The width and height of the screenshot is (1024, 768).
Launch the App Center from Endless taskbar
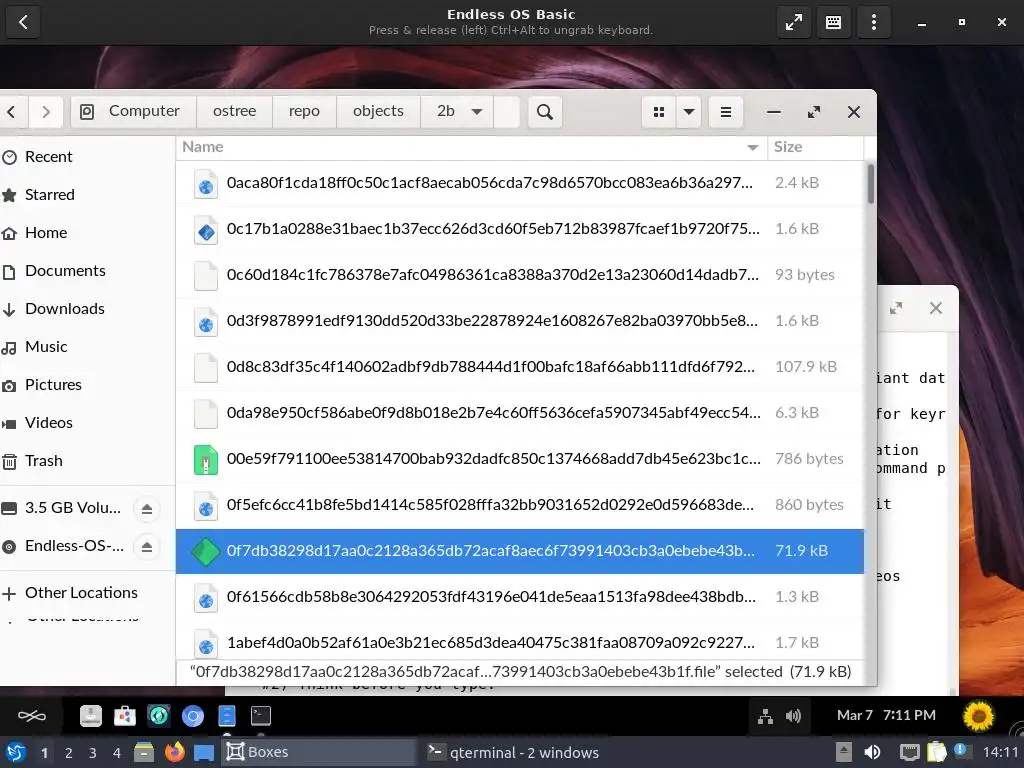[x=125, y=716]
